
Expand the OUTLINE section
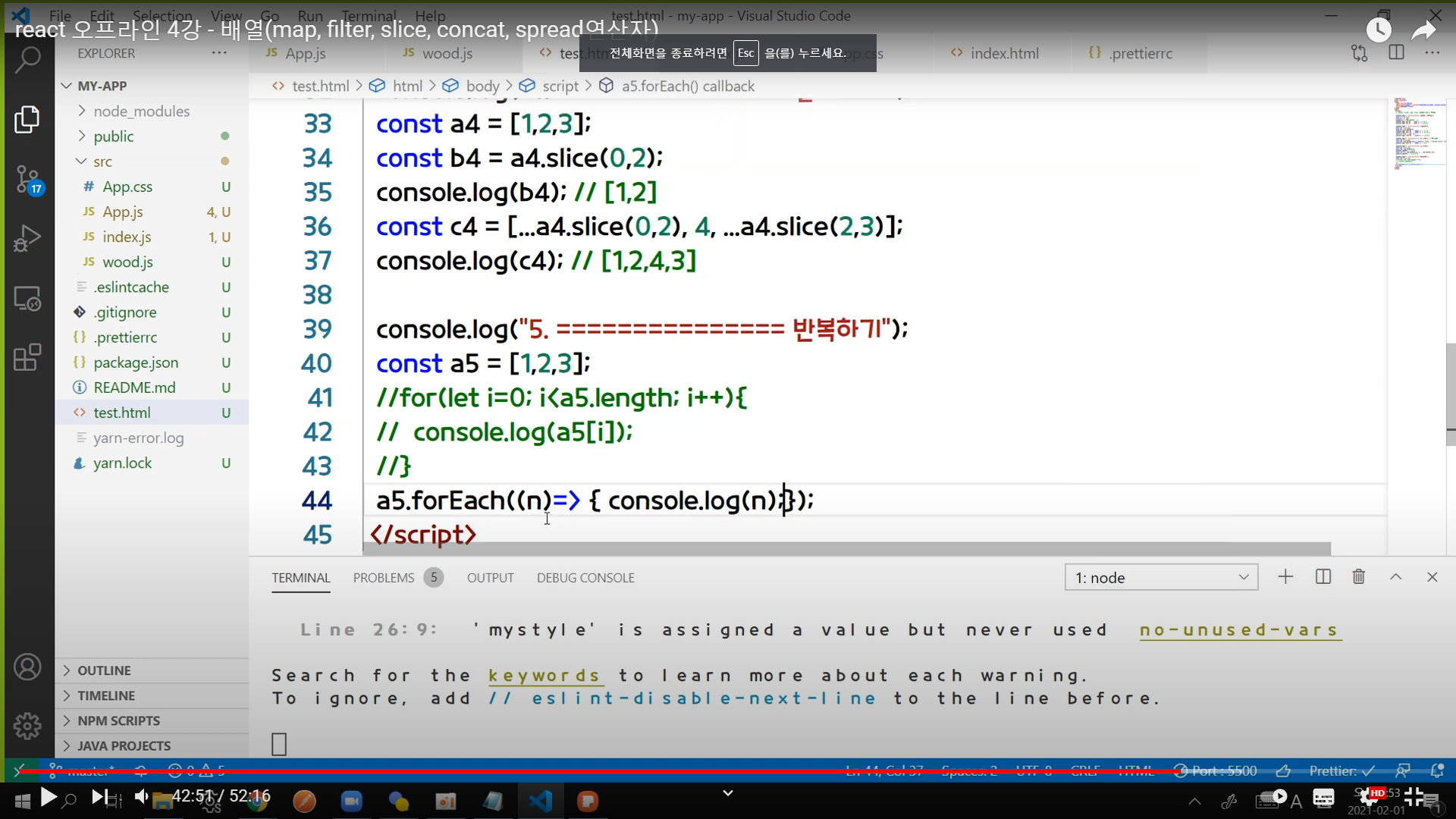104,670
